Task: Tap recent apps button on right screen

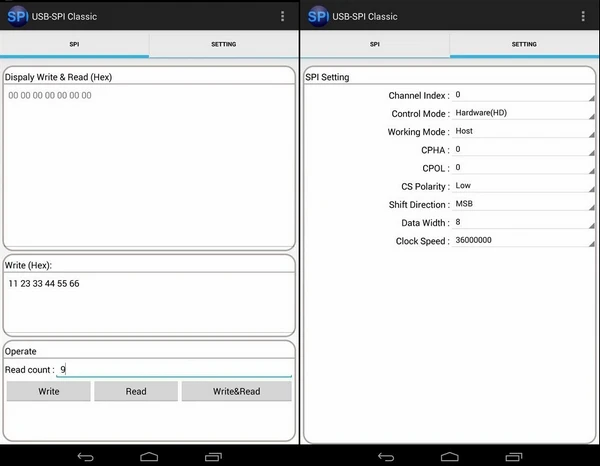Action: point(514,456)
